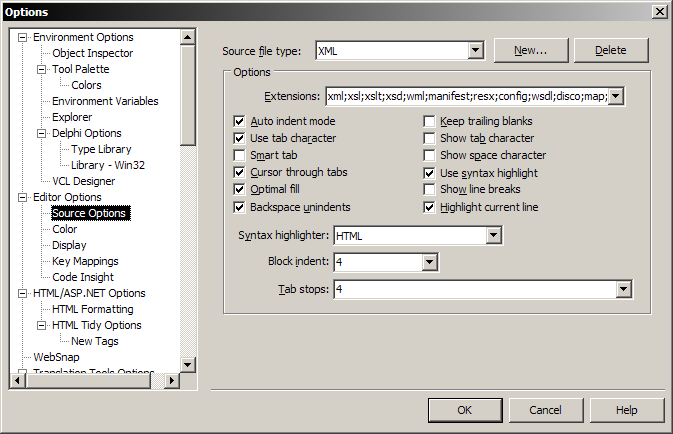
Task: Select Environment Options label in tree
Action: click(x=83, y=37)
